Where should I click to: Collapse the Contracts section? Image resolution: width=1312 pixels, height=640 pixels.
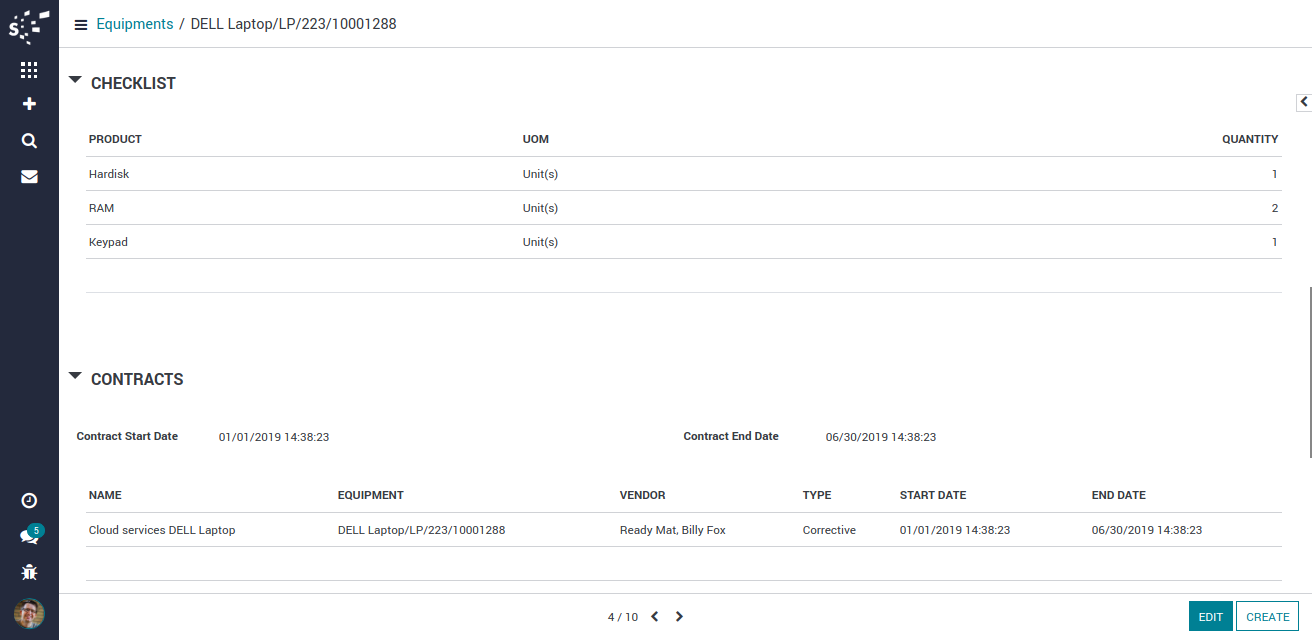point(75,376)
